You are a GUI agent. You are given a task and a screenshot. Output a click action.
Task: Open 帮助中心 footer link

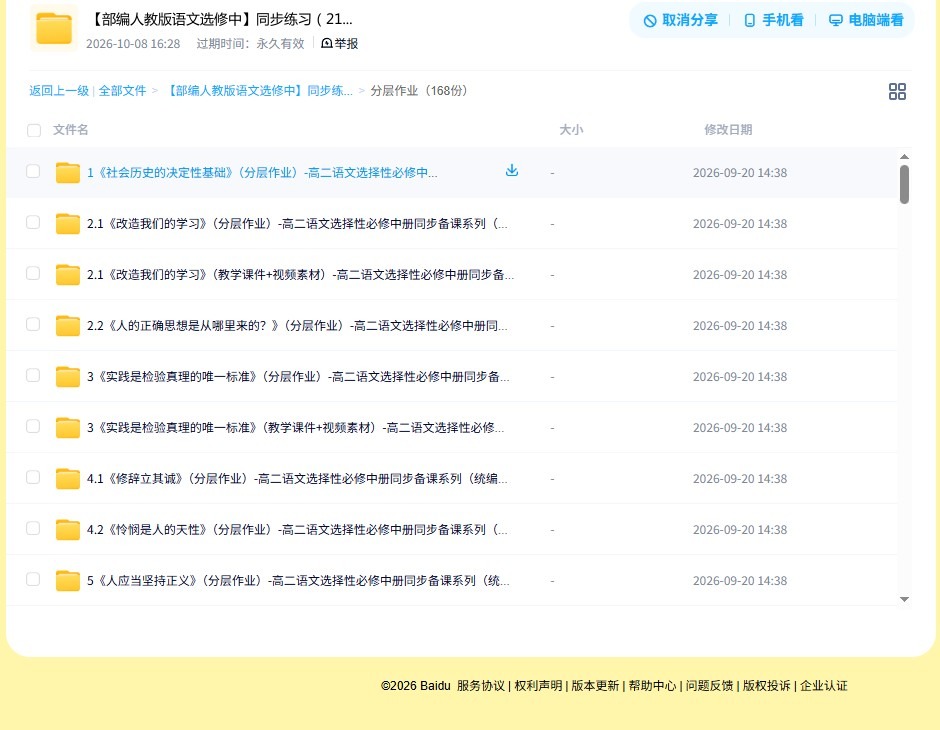coord(652,686)
